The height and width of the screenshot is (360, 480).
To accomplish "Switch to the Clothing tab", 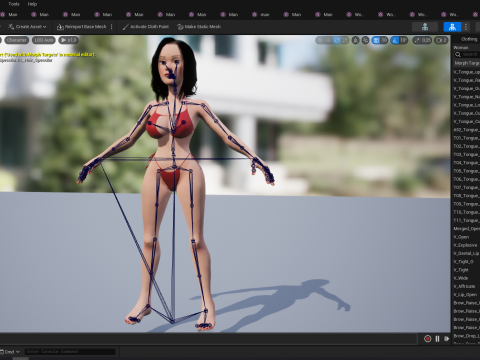I will [x=469, y=39].
